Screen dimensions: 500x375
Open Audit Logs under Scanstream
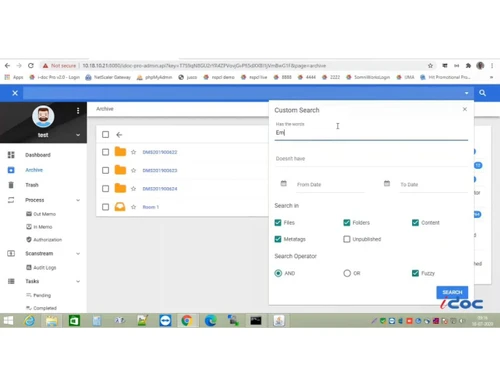(45, 268)
